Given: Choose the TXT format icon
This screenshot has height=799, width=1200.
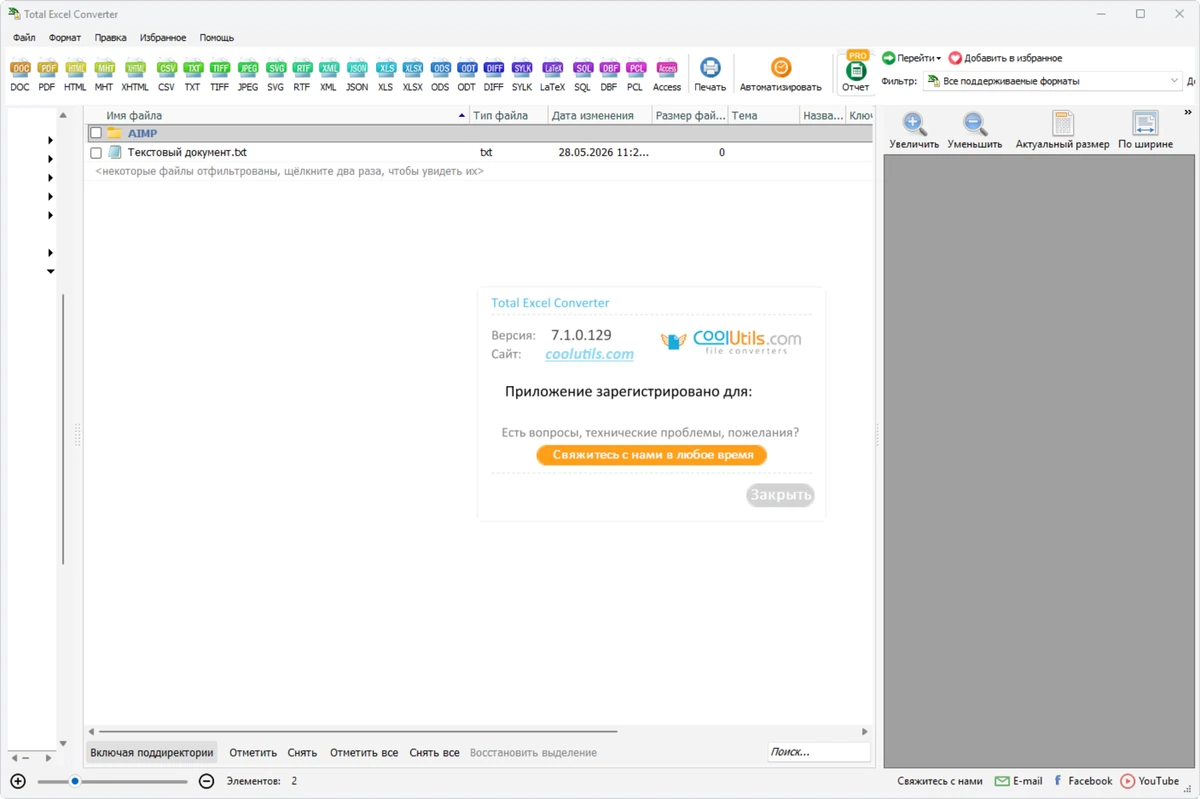Looking at the screenshot, I should tap(192, 75).
